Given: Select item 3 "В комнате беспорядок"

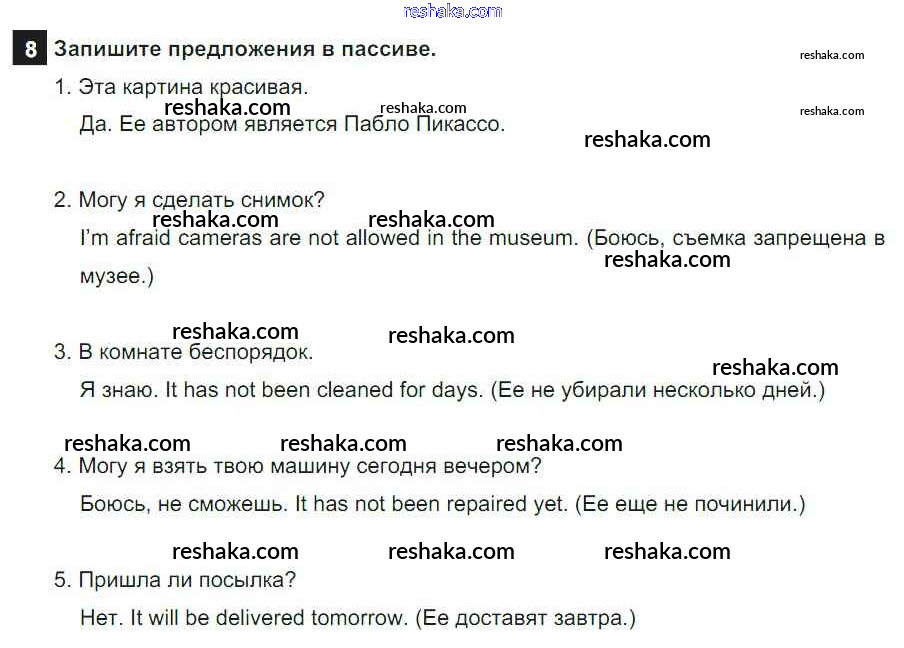Looking at the screenshot, I should [184, 352].
